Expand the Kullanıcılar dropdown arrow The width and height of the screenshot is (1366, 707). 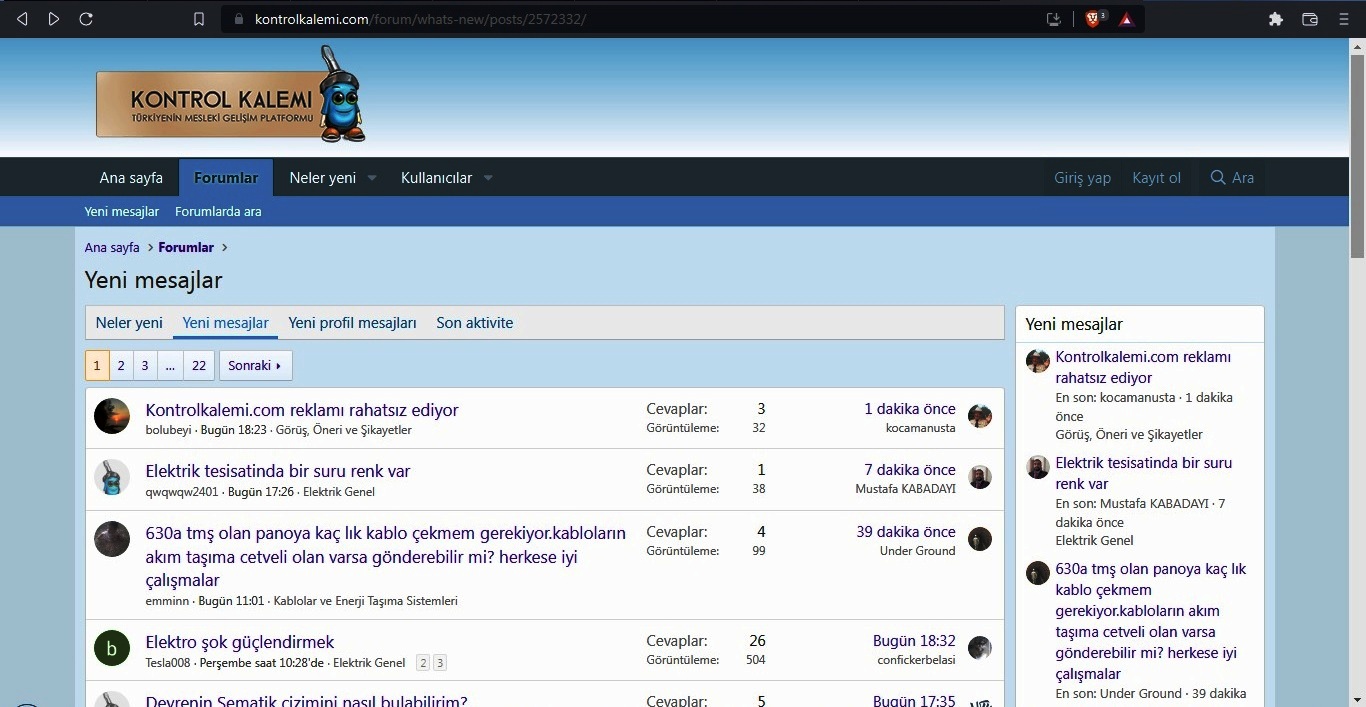pyautogui.click(x=488, y=178)
